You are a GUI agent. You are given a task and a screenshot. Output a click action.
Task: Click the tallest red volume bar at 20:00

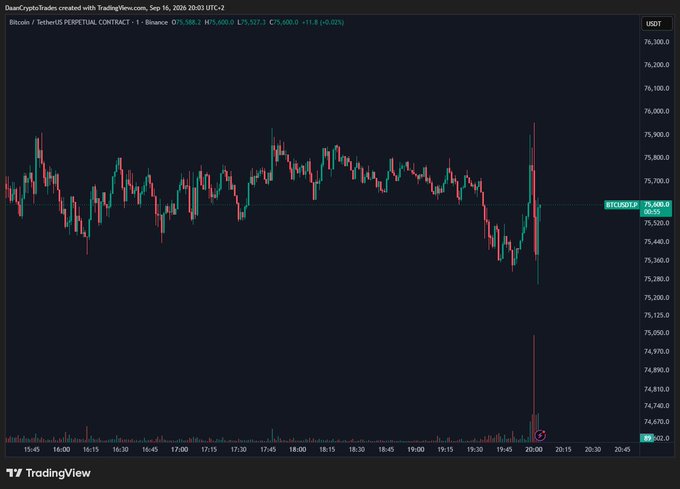coord(534,388)
